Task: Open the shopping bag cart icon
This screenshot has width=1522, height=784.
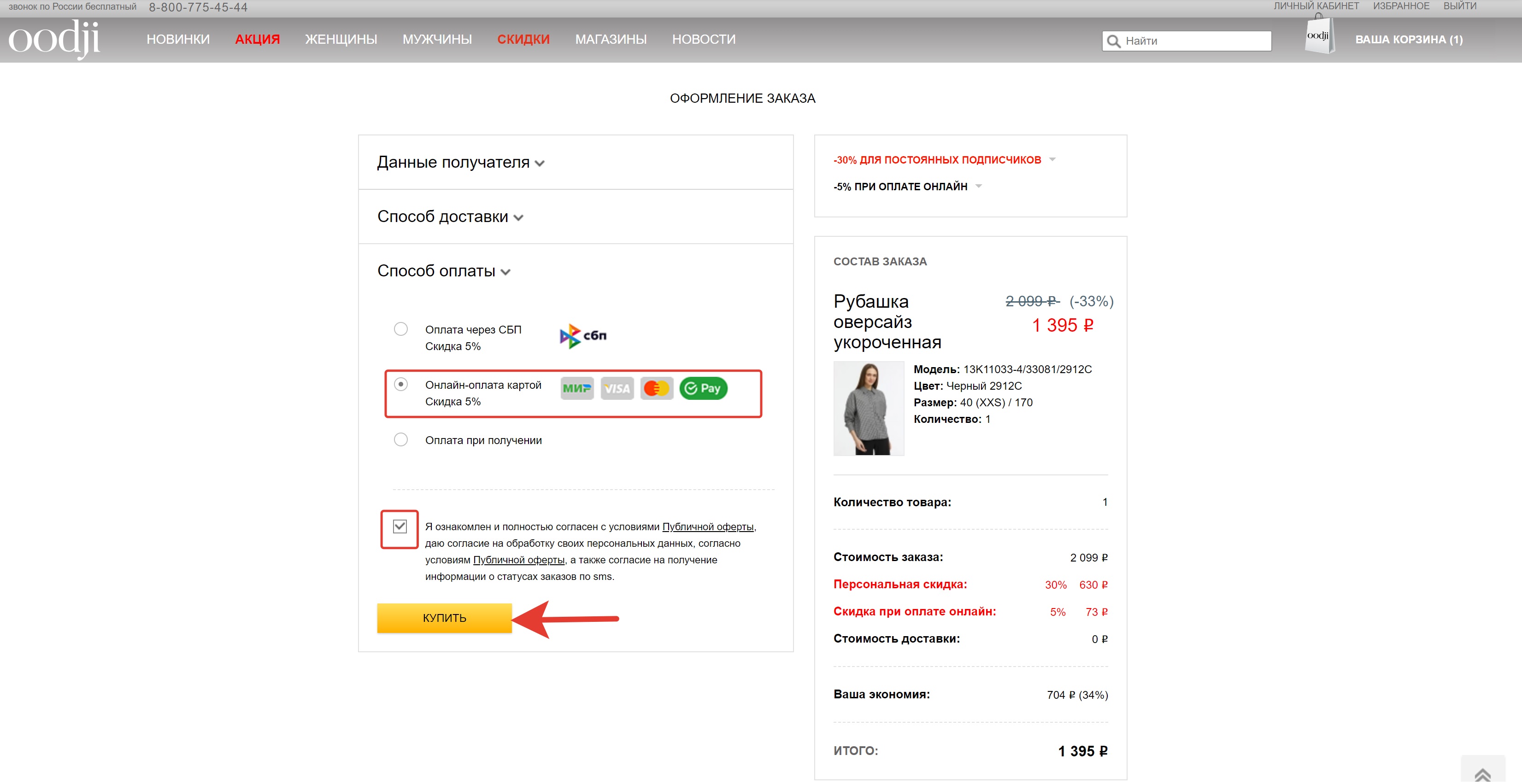Action: [1318, 37]
